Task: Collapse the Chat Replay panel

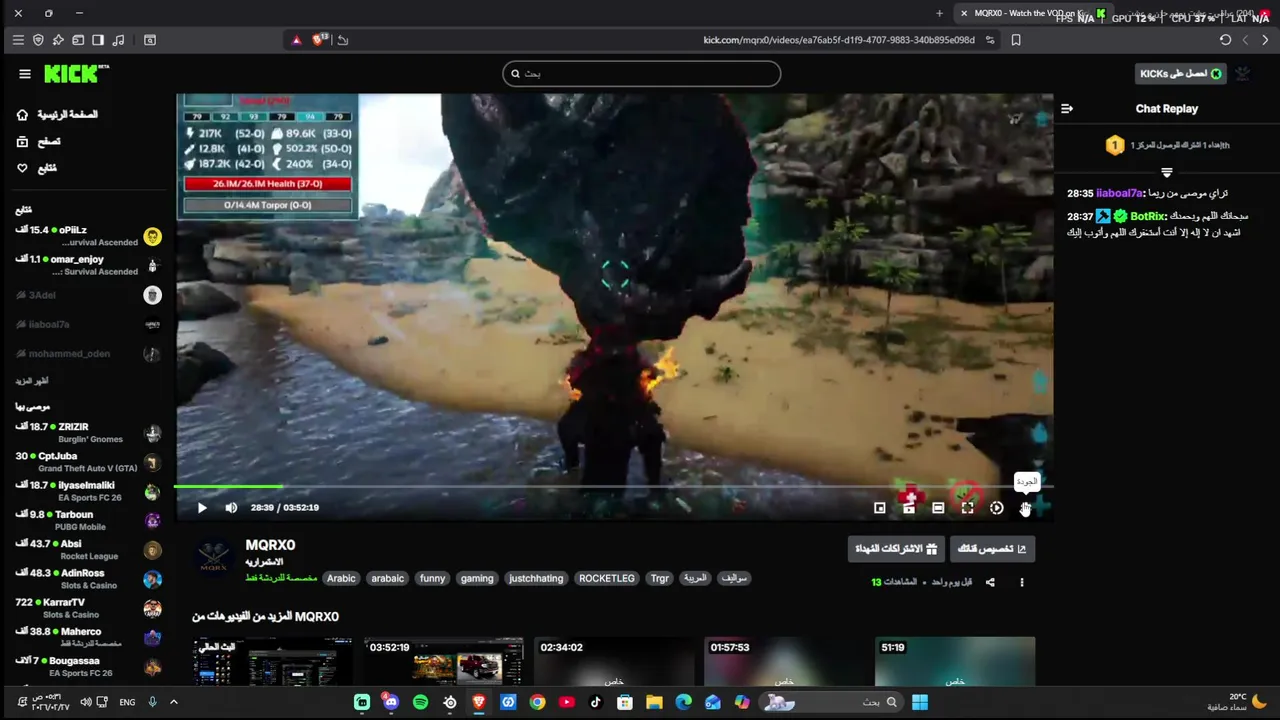Action: click(1067, 108)
